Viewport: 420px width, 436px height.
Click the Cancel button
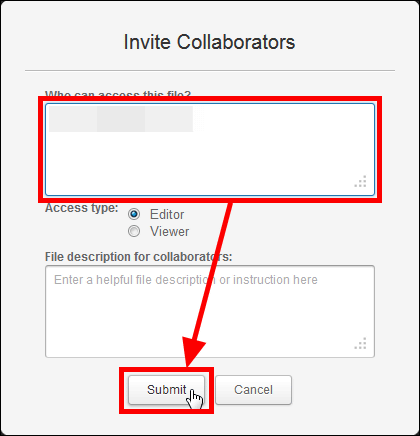pyautogui.click(x=254, y=390)
